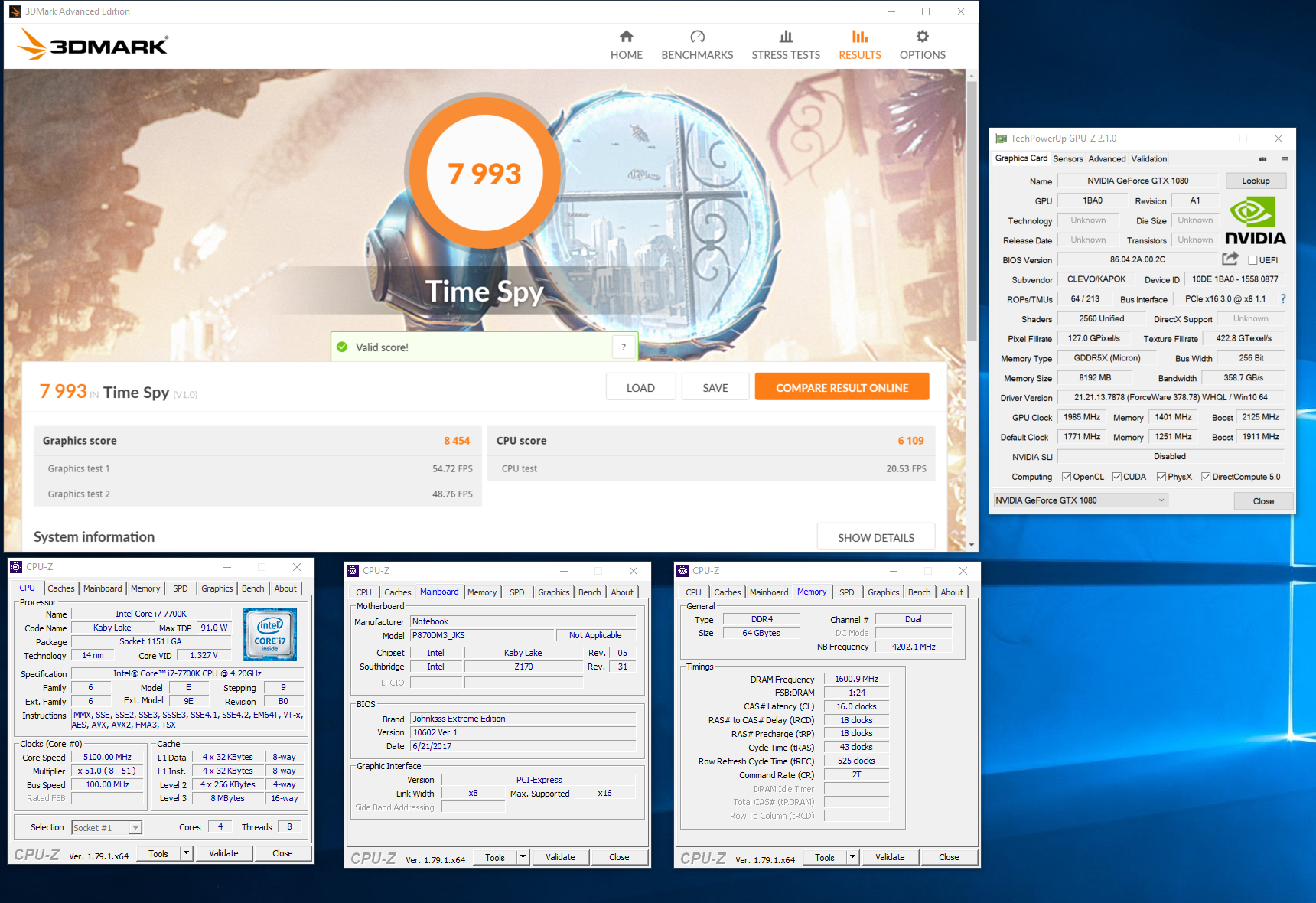Minimize the CPU-Z Mainboard window
The width and height of the screenshot is (1316, 903).
pyautogui.click(x=563, y=571)
